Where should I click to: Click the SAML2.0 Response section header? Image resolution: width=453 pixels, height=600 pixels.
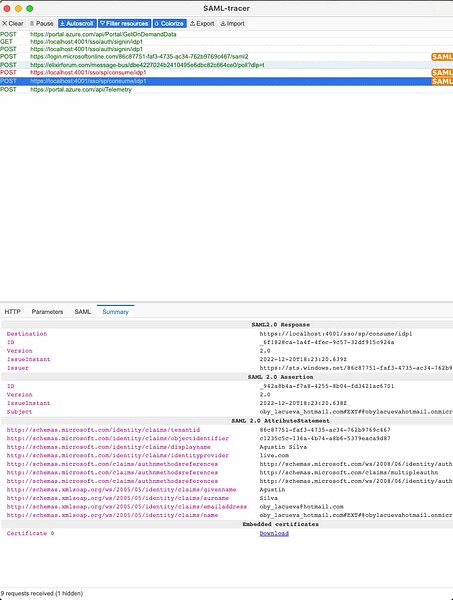[x=280, y=325]
